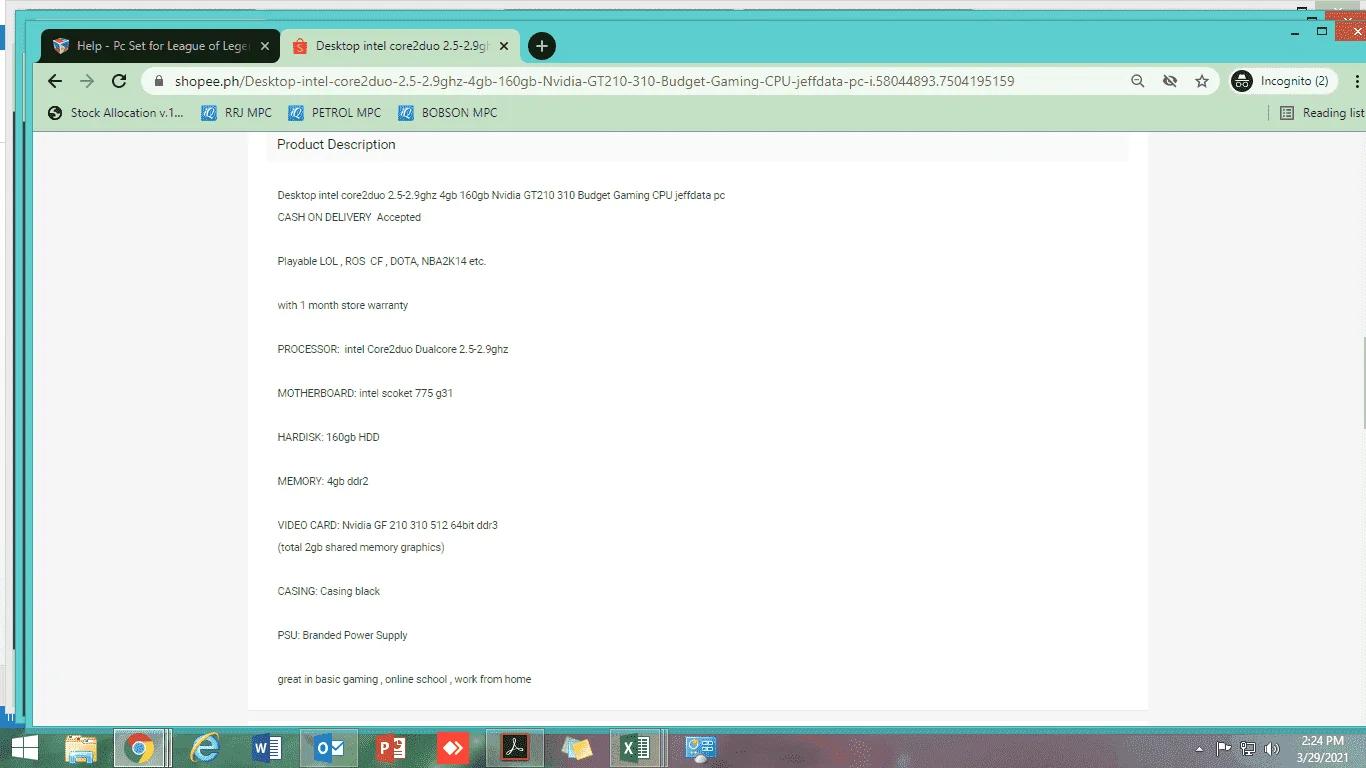This screenshot has height=768, width=1366.
Task: Switch to Help - Pc Set for League tab
Action: [160, 46]
